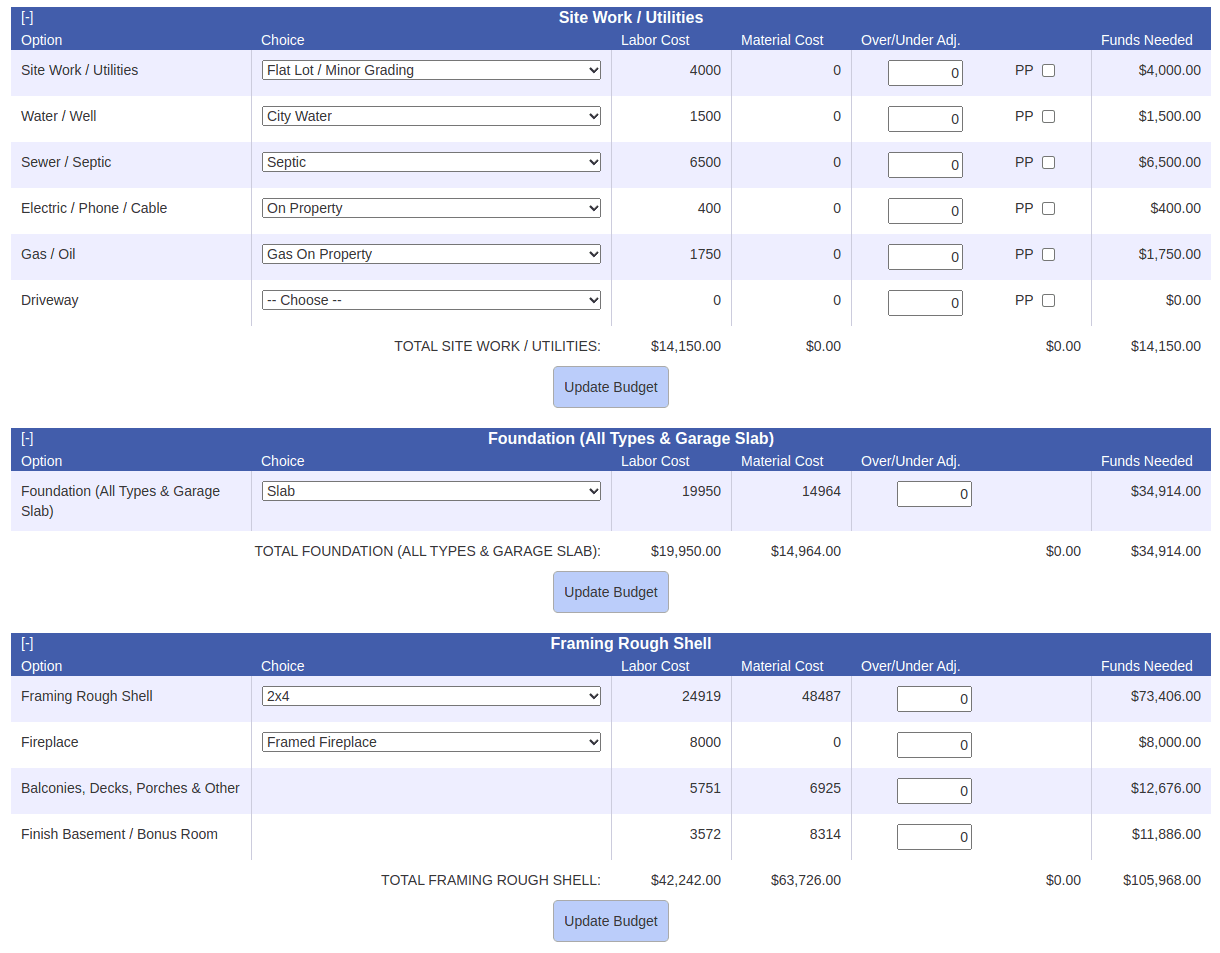Open the Electric / Phone / Cable dropdown
Viewport: 1220px width, 953px height.
(x=430, y=208)
